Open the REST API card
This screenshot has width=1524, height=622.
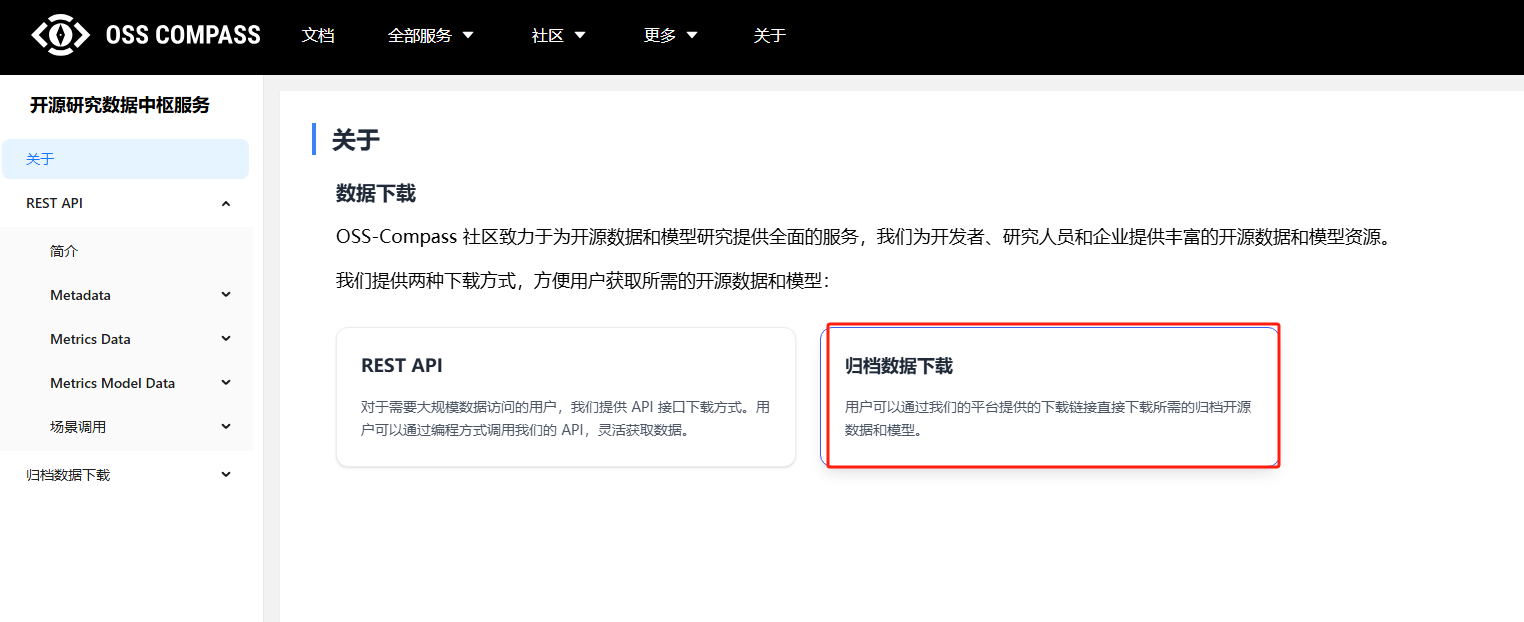pos(565,397)
